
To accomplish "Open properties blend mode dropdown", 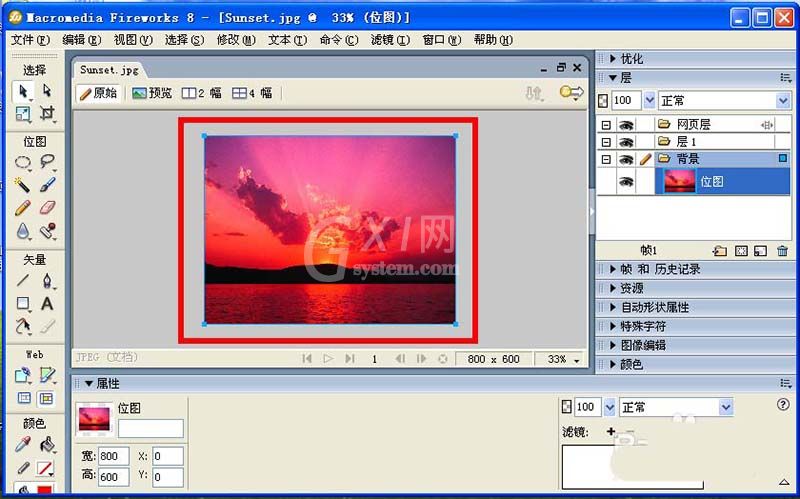I will click(x=726, y=407).
